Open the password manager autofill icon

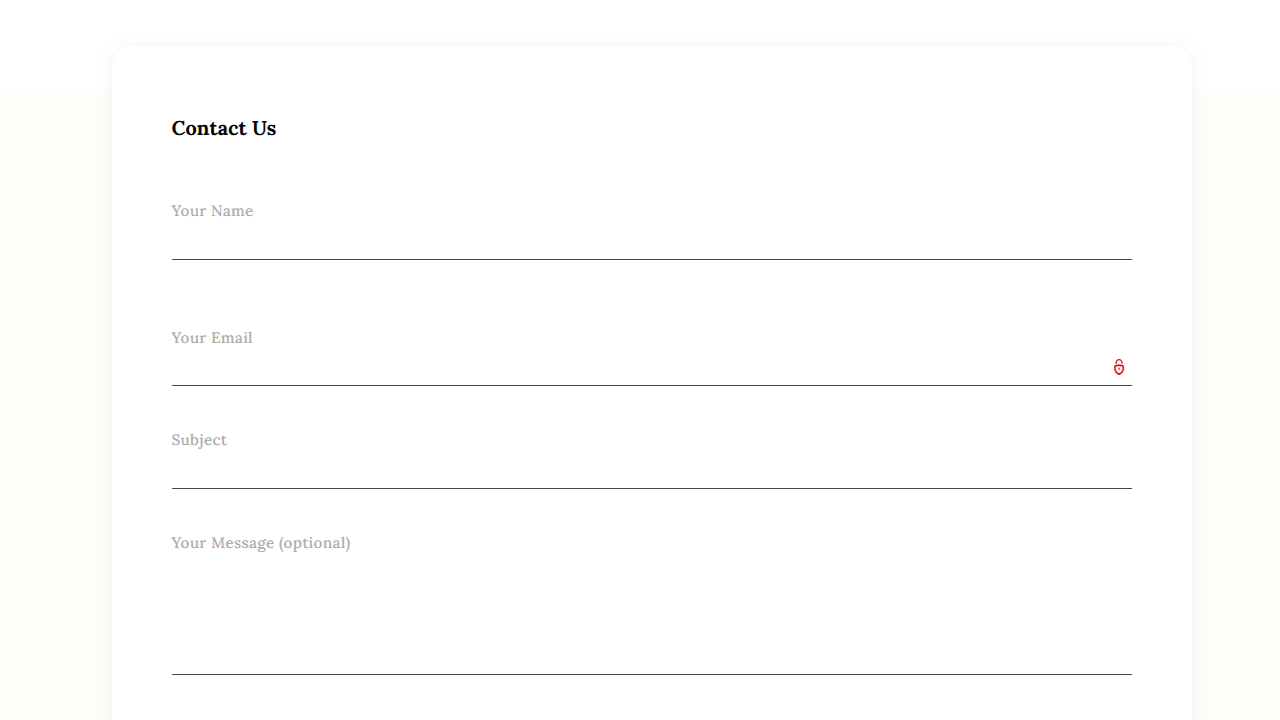[1119, 367]
